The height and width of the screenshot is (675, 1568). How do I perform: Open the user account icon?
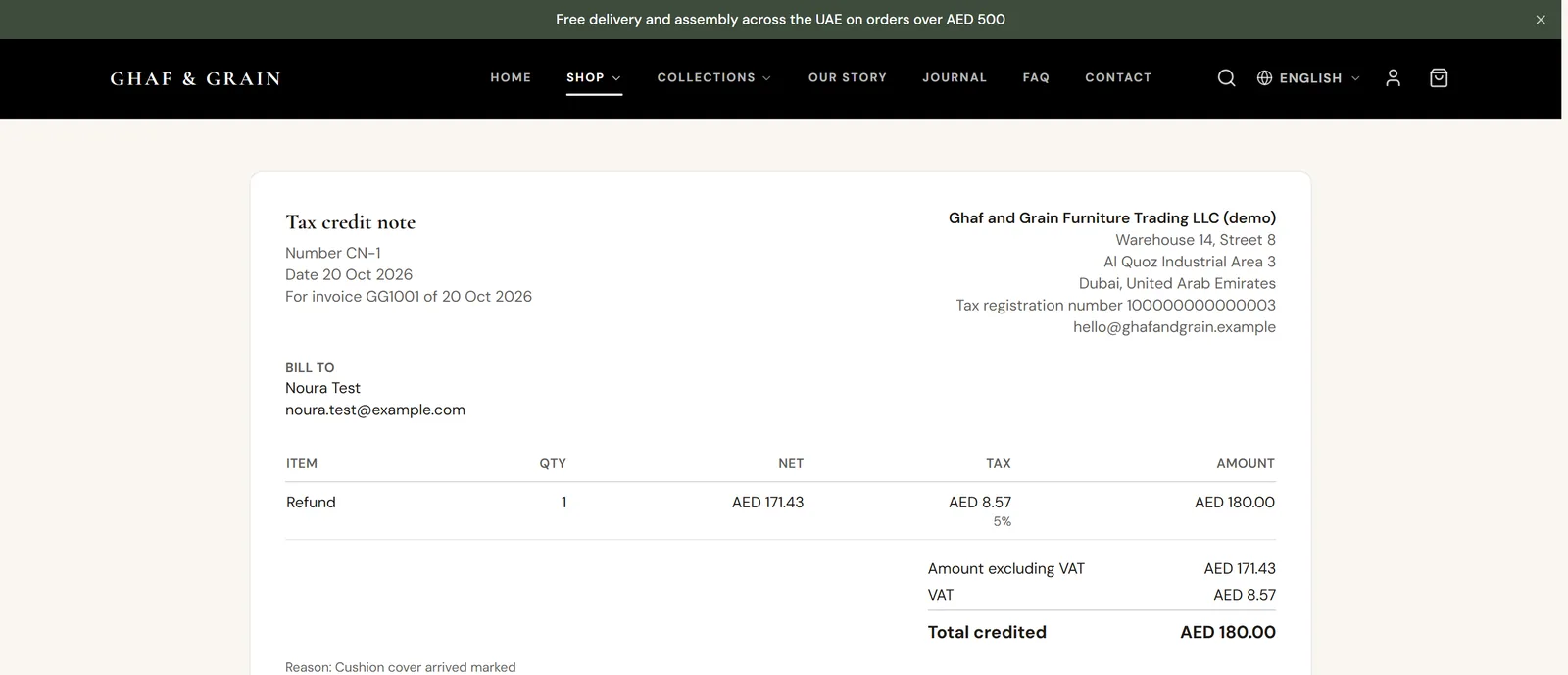coord(1393,78)
